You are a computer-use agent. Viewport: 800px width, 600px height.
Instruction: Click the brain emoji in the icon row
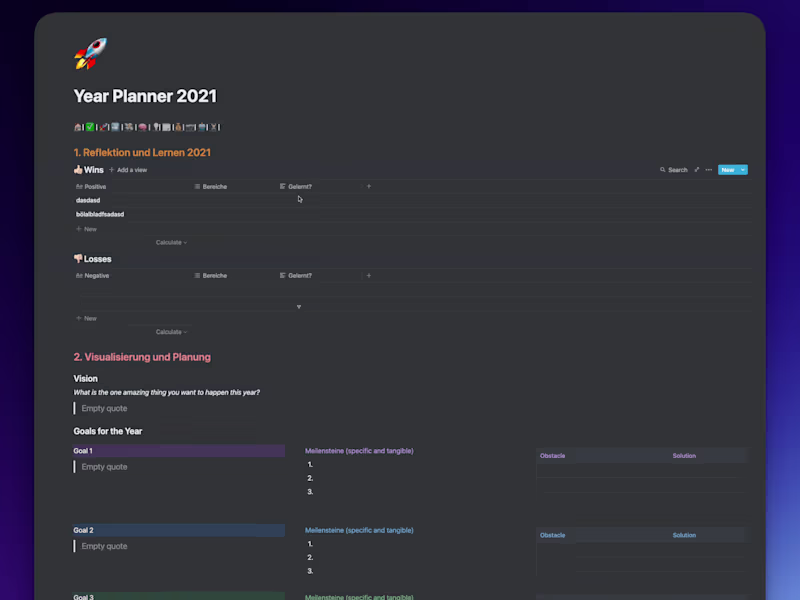coord(142,127)
